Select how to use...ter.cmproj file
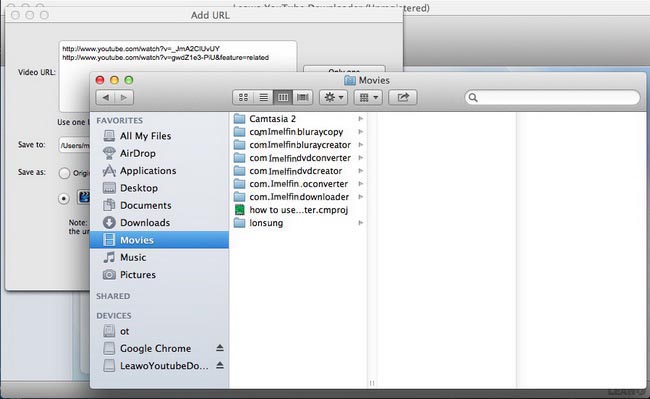 [298, 210]
